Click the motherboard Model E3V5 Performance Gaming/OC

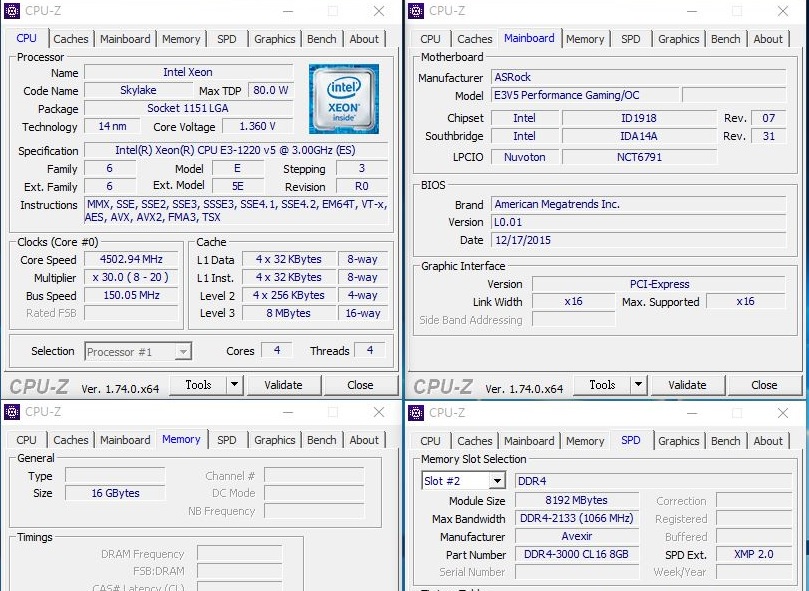point(585,95)
